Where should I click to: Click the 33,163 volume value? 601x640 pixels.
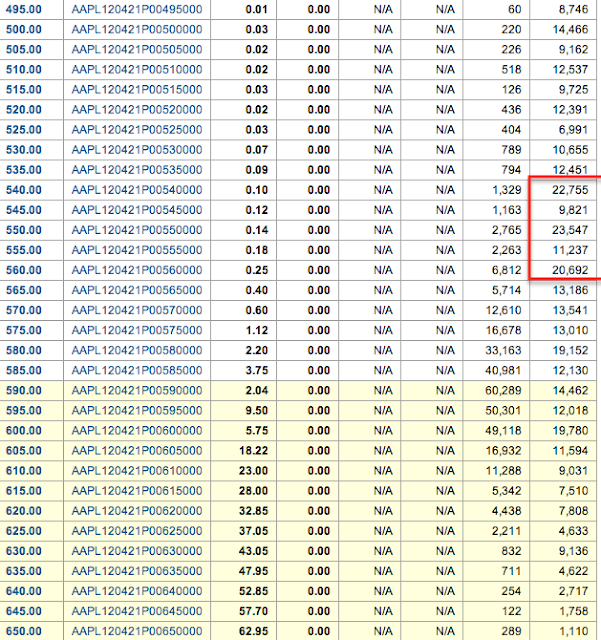[503, 350]
